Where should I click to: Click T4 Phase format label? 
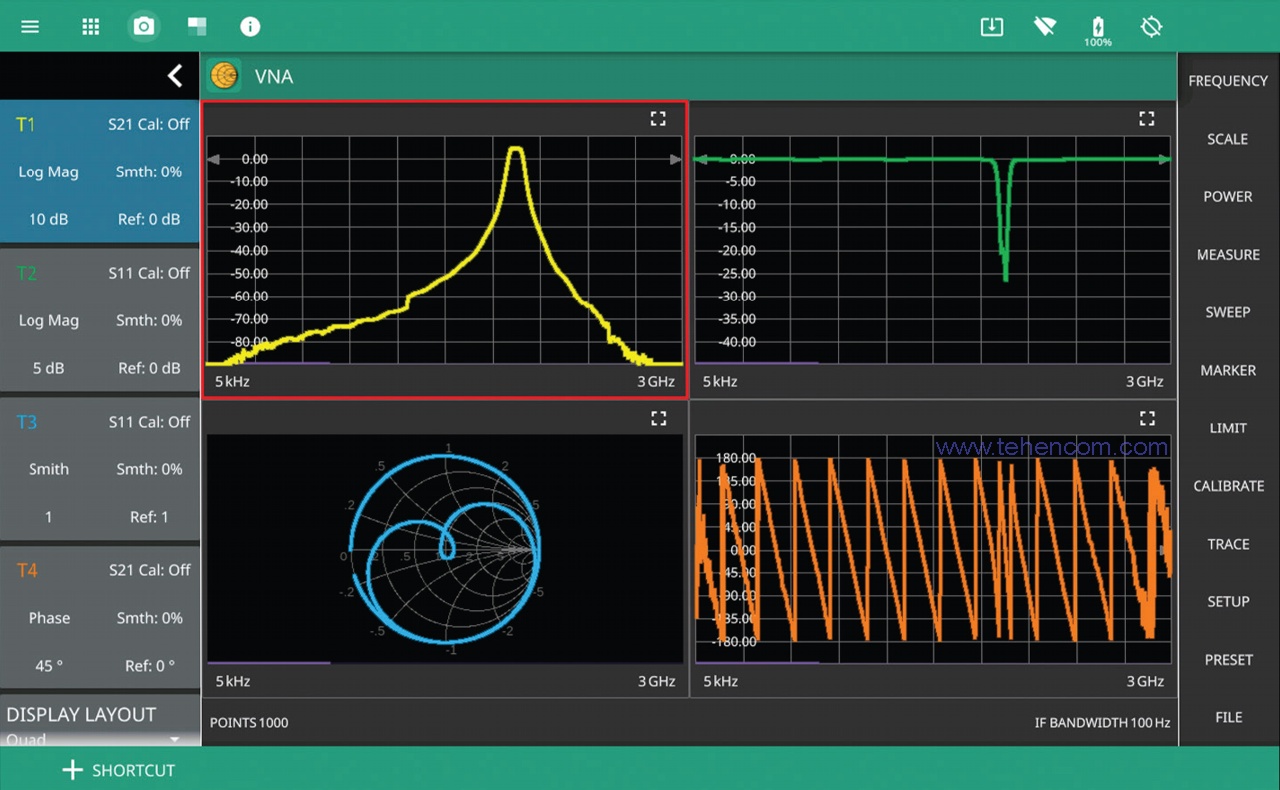[x=49, y=618]
